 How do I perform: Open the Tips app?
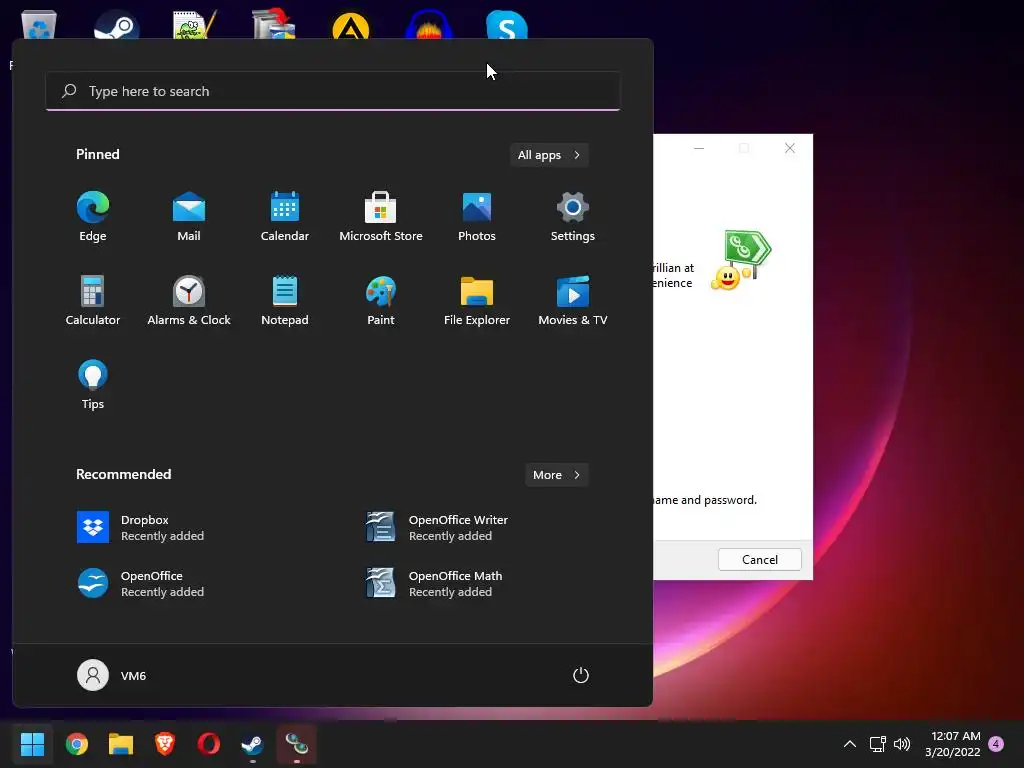click(x=93, y=385)
